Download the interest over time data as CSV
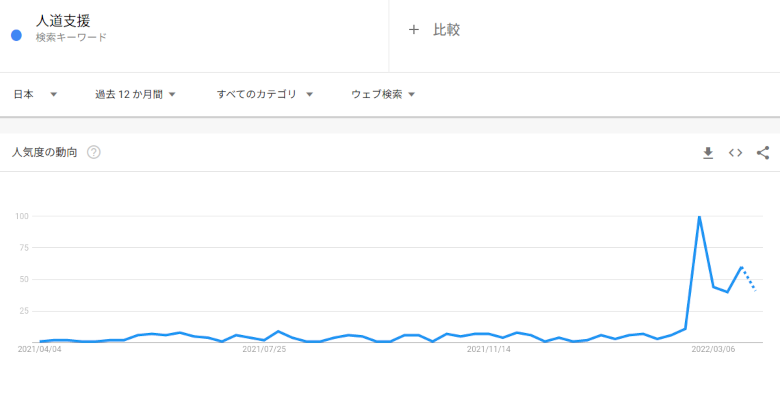Viewport: 780px width, 402px height. 708,153
